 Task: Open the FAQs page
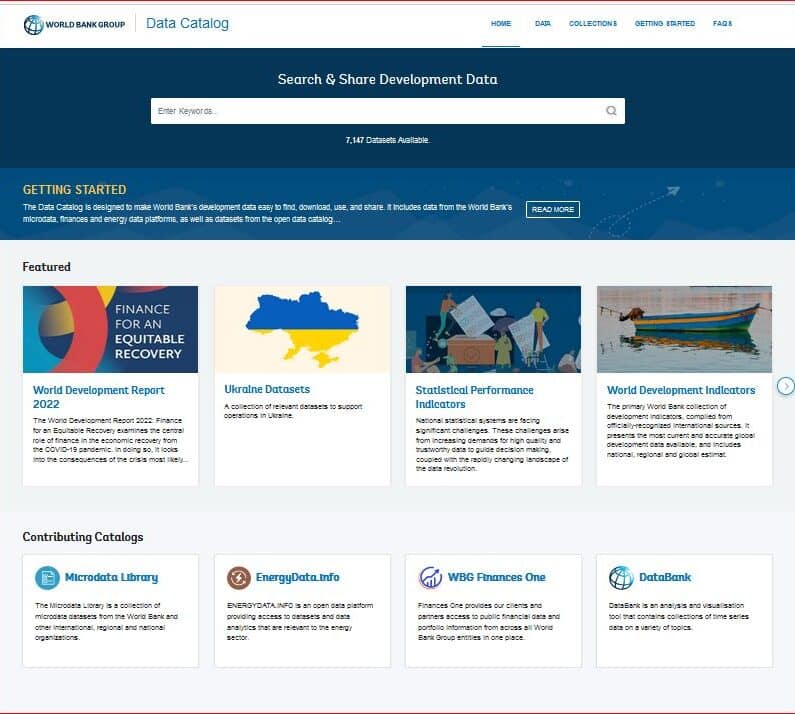click(x=722, y=23)
